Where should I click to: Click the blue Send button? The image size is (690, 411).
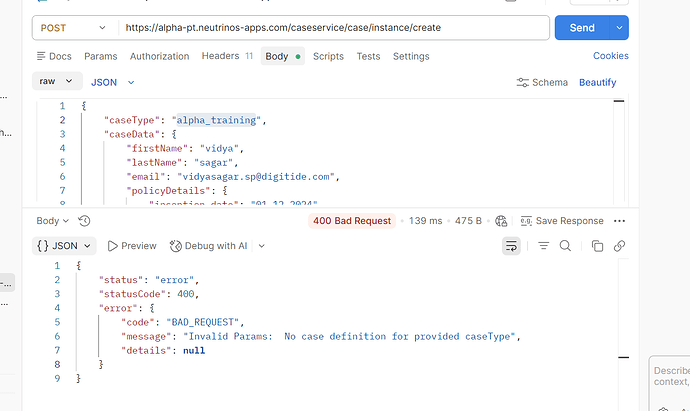point(582,28)
